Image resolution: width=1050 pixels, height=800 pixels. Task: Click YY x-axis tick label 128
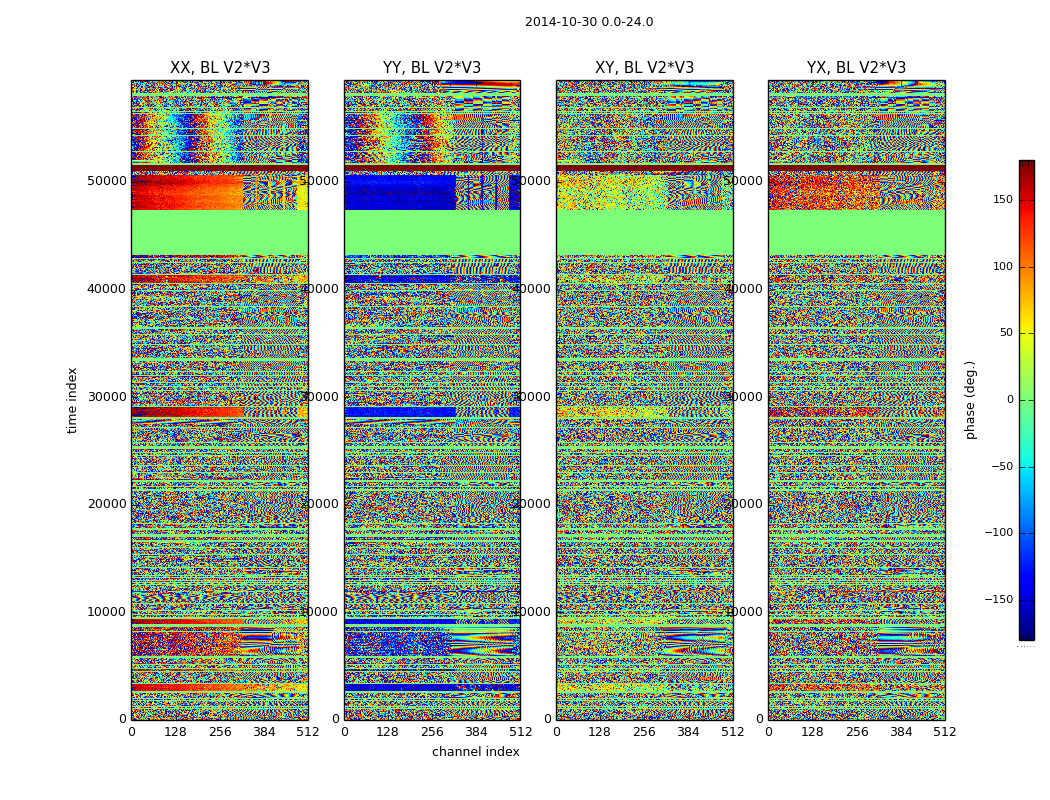coord(388,732)
